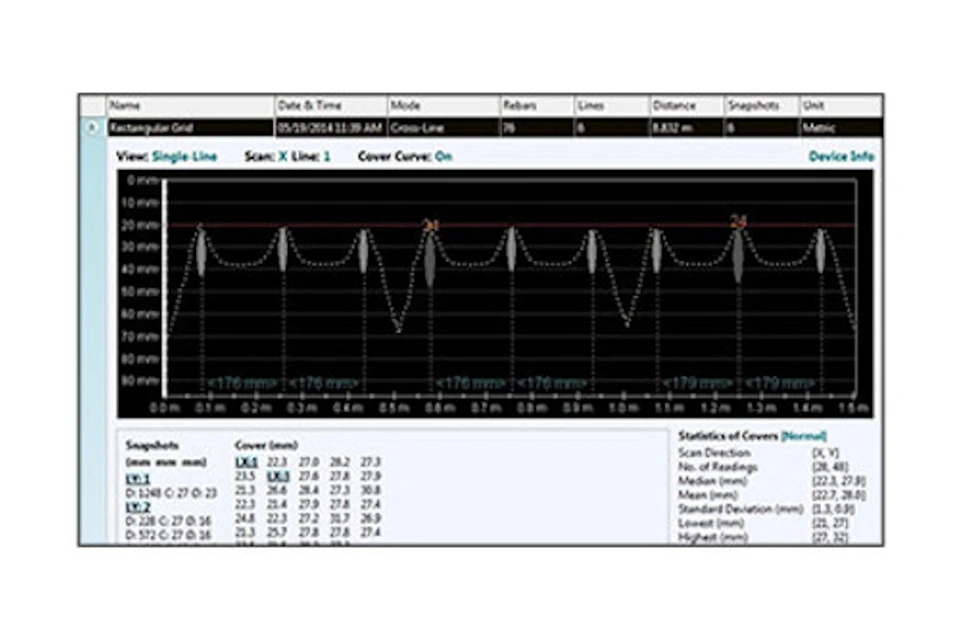960x639 pixels.
Task: Click the 'Normal' statistics mode link
Action: [804, 436]
